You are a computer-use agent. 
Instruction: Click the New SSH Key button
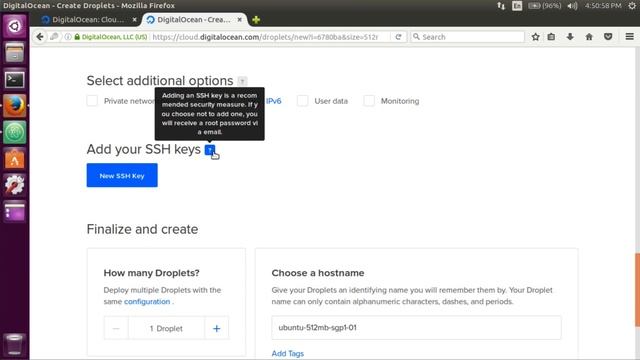point(122,176)
